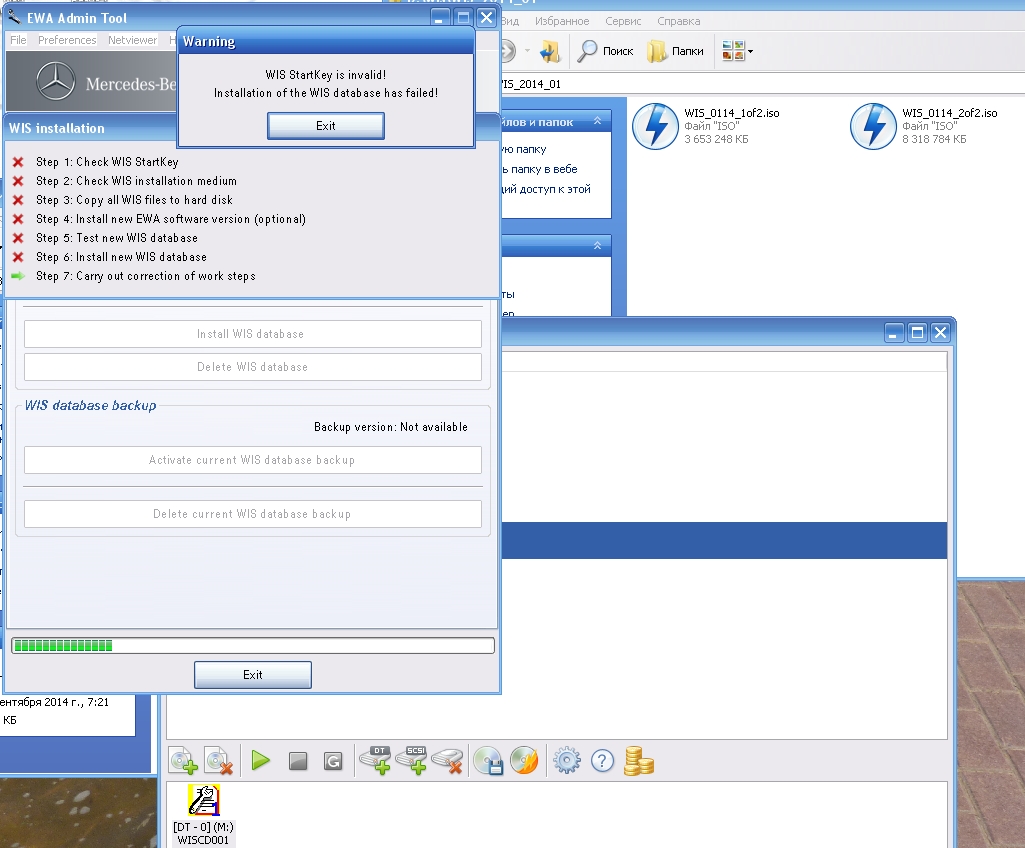The width and height of the screenshot is (1025, 848).
Task: Click the Mercedes-Benz star logo
Action: coord(56,82)
